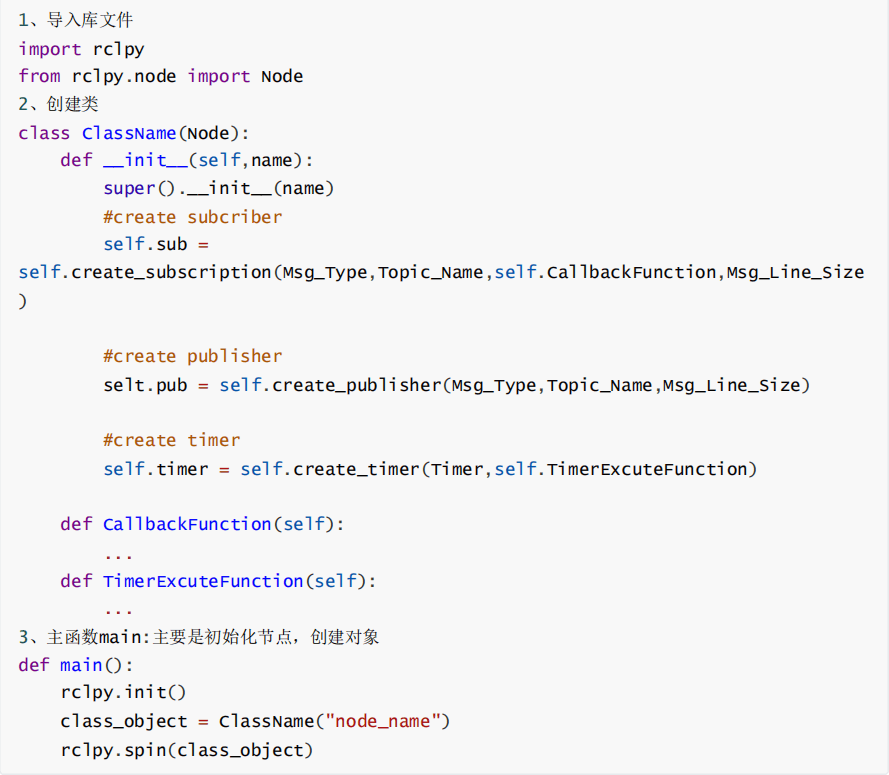
Task: Click the heading '2、创建类'
Action: pos(58,104)
